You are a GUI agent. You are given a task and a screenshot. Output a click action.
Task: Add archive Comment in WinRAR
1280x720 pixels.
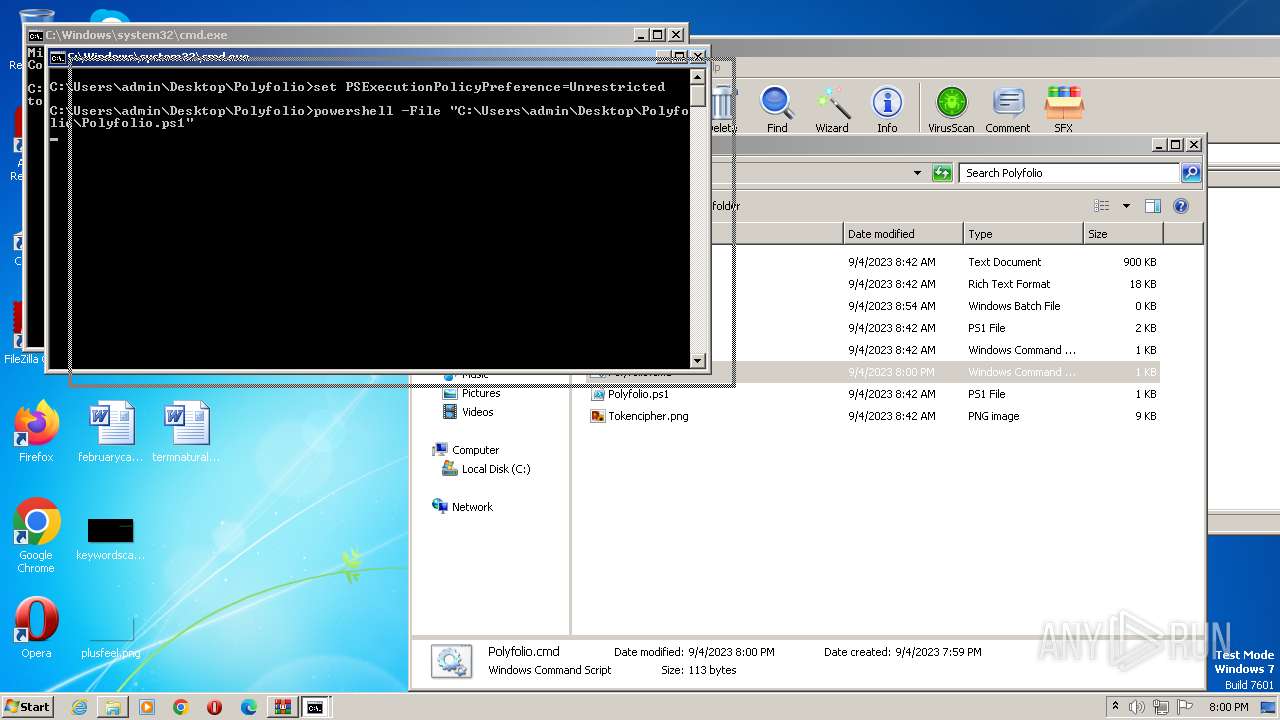[x=1007, y=109]
